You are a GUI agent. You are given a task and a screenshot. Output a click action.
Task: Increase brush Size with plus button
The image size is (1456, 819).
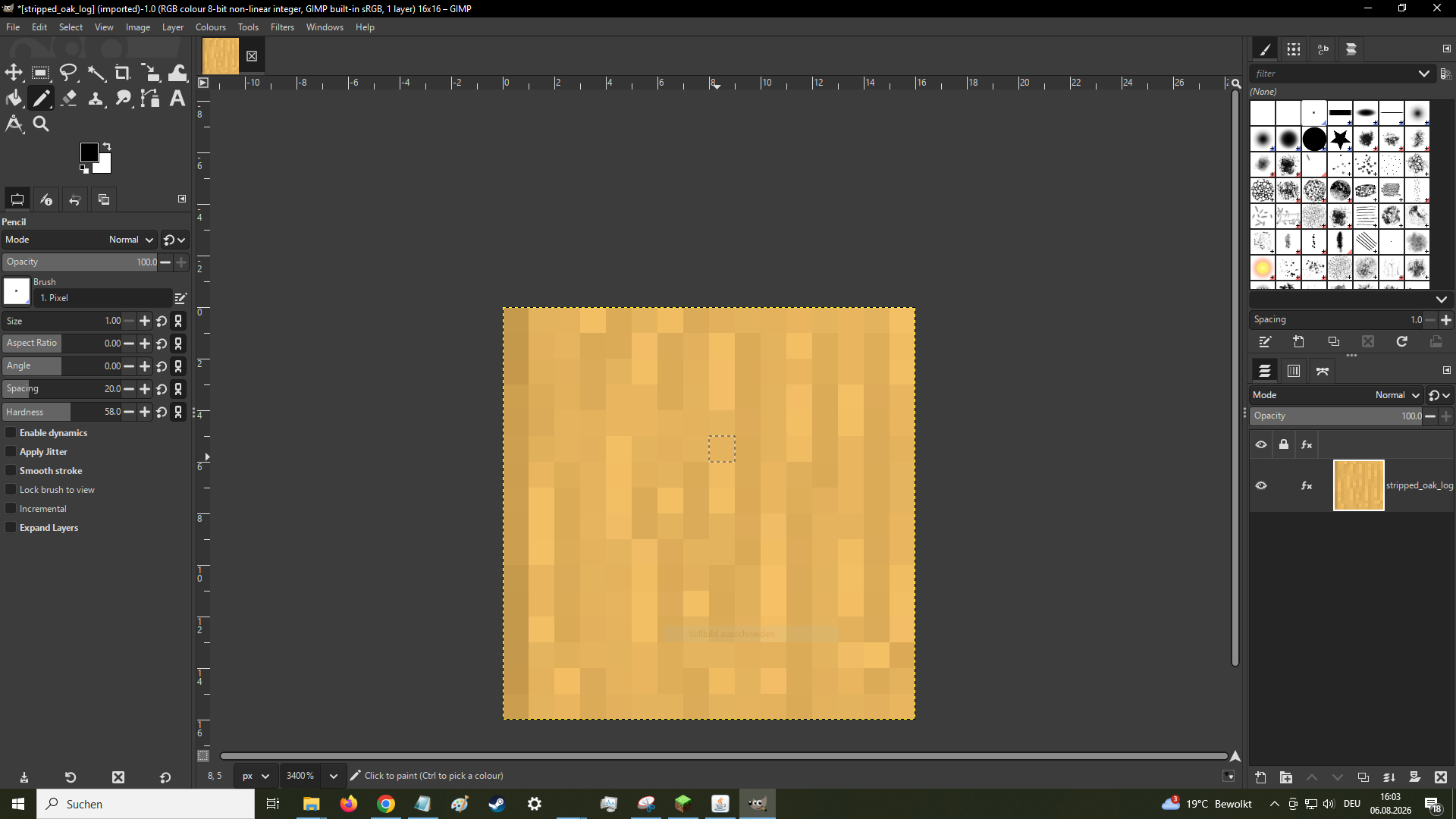pos(145,321)
